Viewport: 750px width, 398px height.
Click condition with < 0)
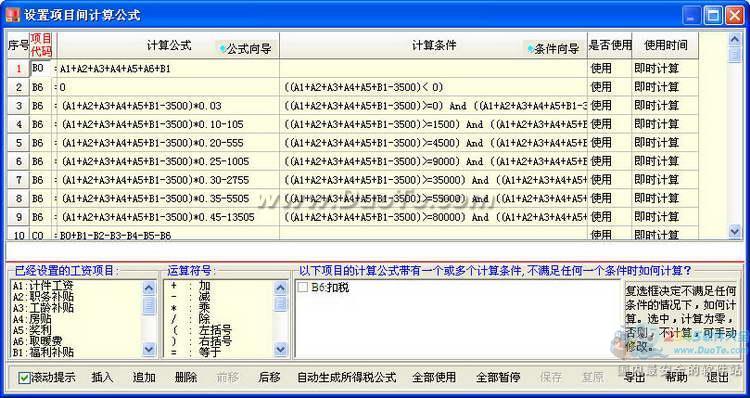[x=364, y=87]
